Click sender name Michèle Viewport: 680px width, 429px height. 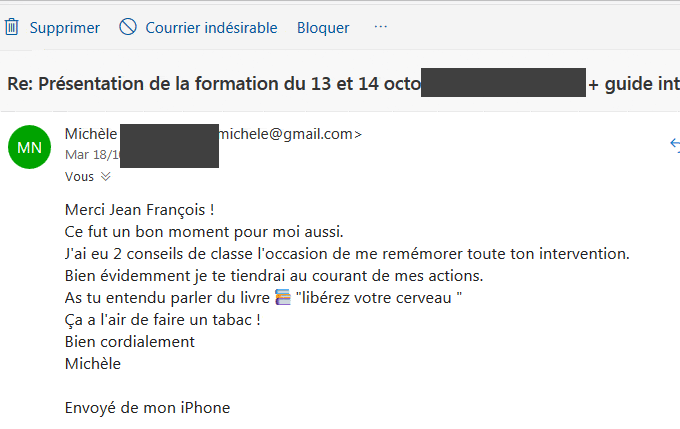point(91,134)
